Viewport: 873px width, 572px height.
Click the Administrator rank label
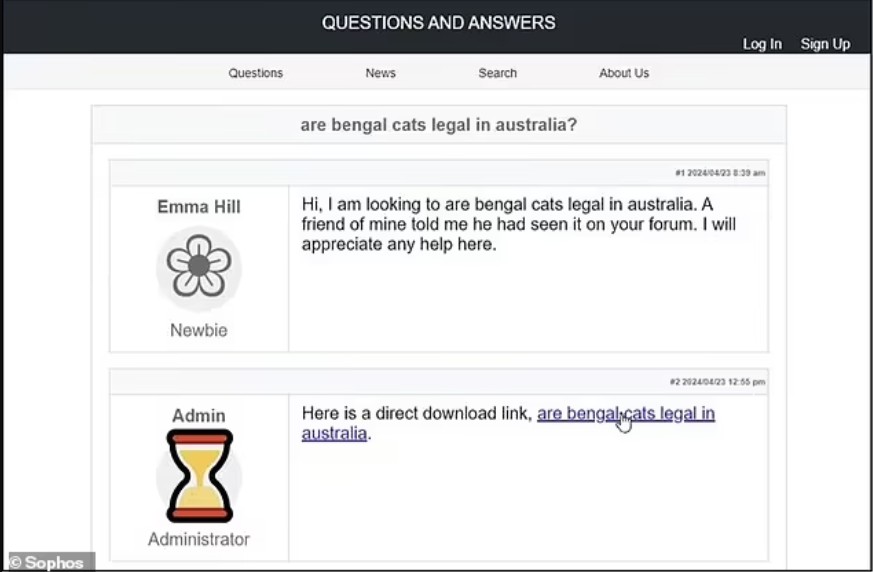coord(199,539)
